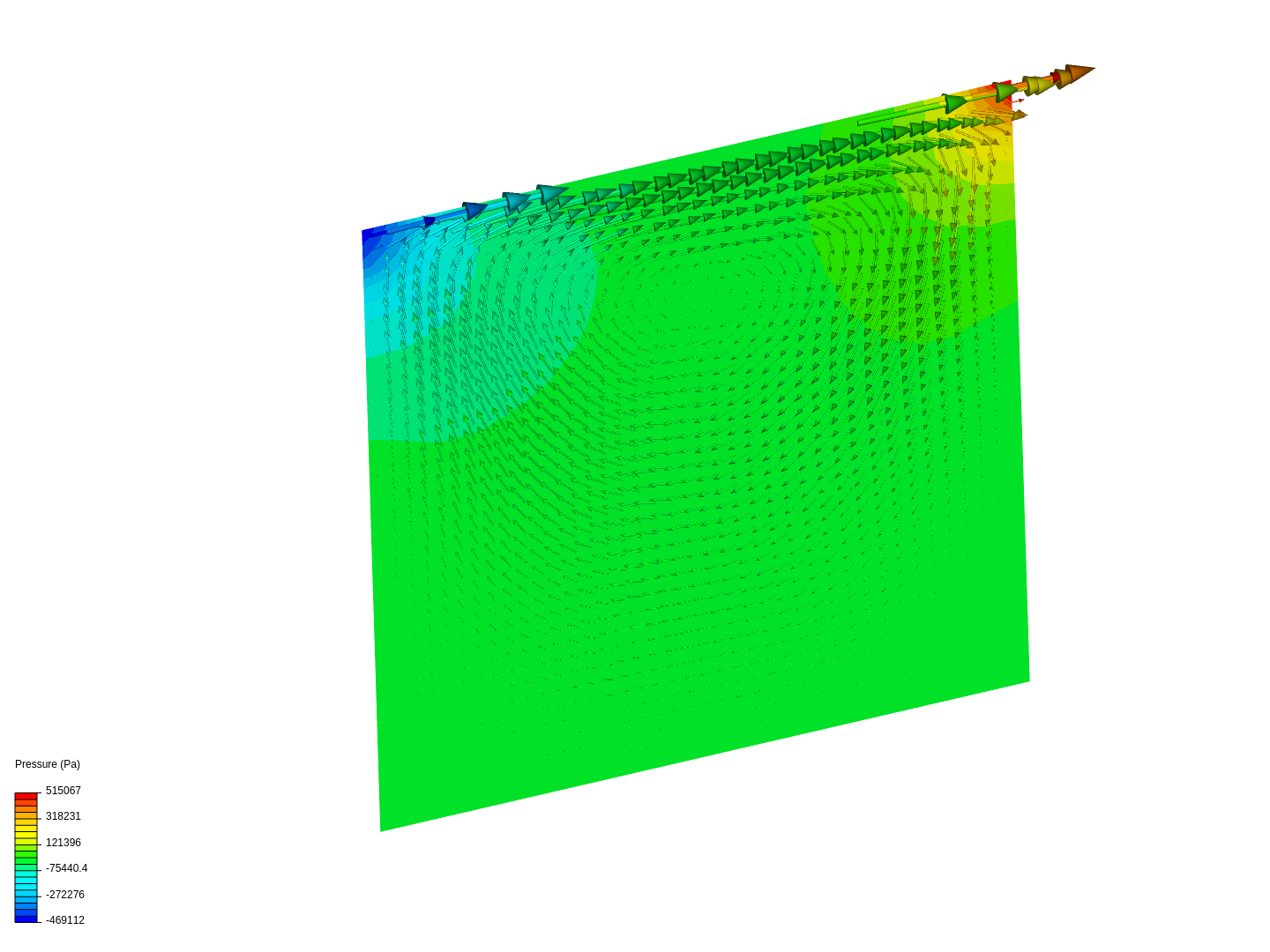1270x952 pixels.
Task: Pick the dark blue band in pressure legend
Action: point(26,919)
